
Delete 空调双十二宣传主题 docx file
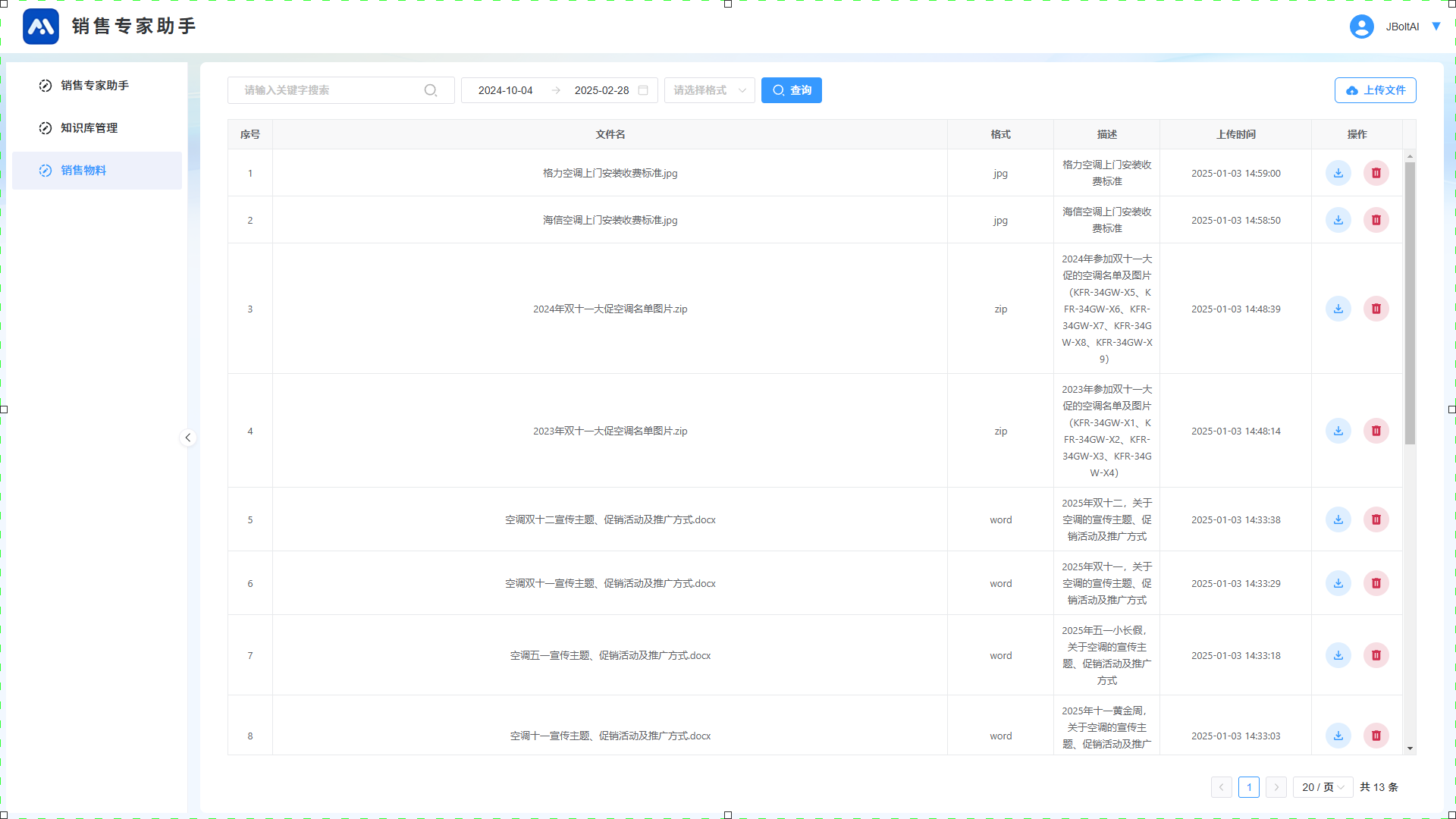point(1376,519)
